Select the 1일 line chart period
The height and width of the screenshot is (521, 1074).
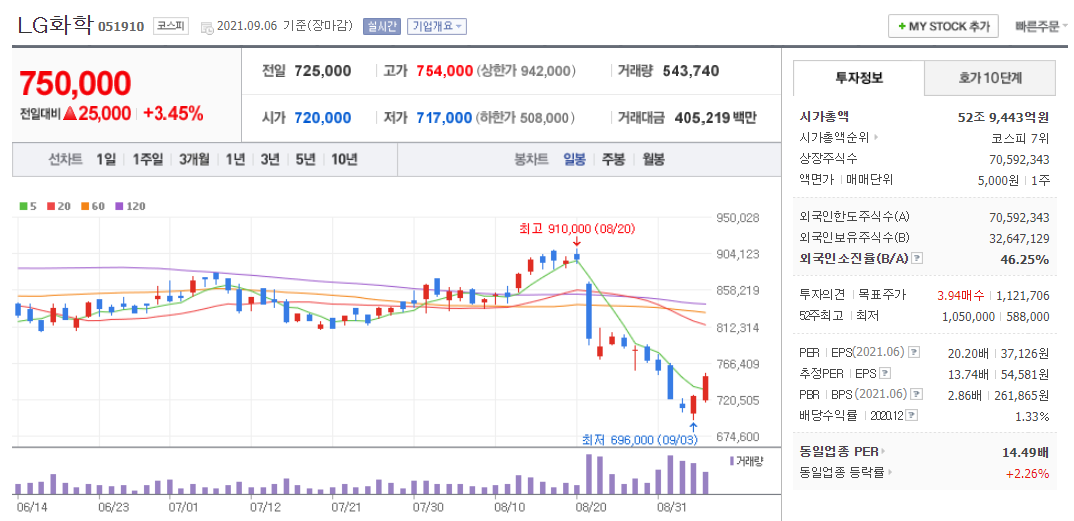tap(106, 160)
